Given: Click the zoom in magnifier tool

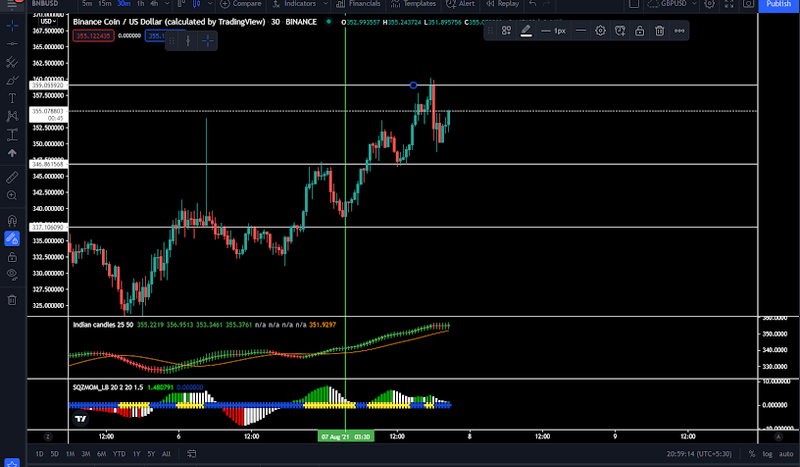Looking at the screenshot, I should [x=12, y=195].
